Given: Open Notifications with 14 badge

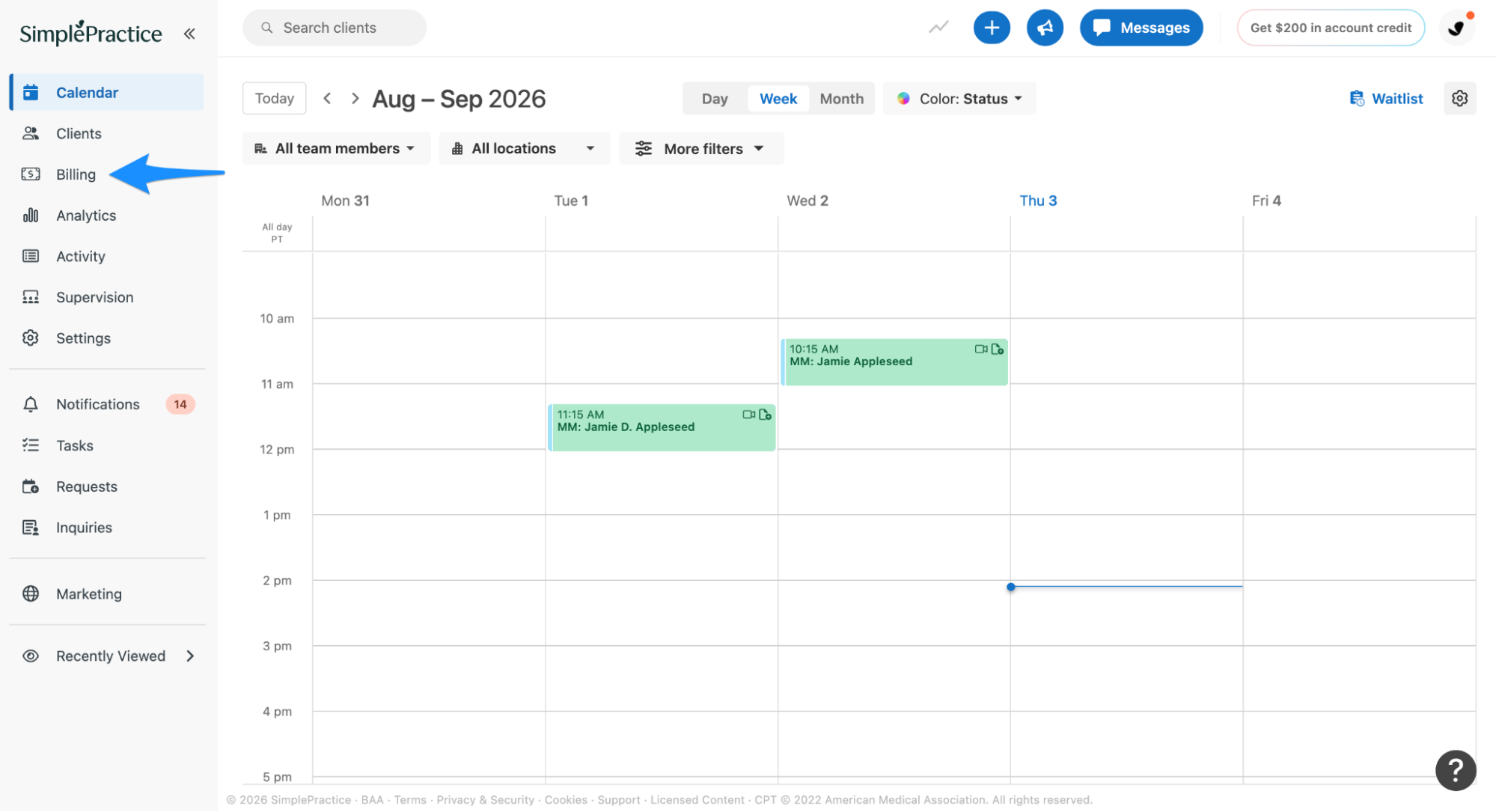Looking at the screenshot, I should (x=107, y=404).
